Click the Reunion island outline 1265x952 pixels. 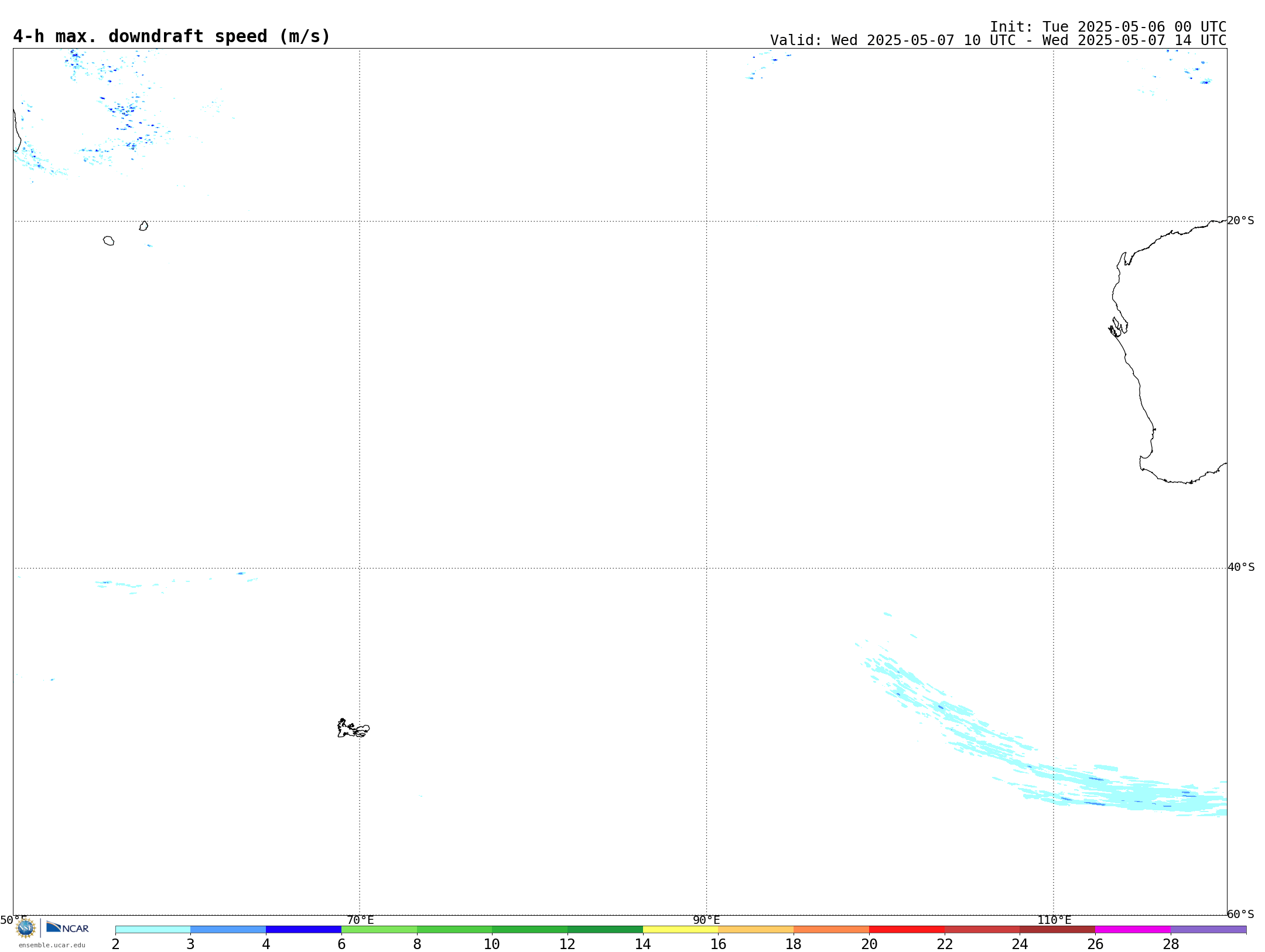[108, 241]
